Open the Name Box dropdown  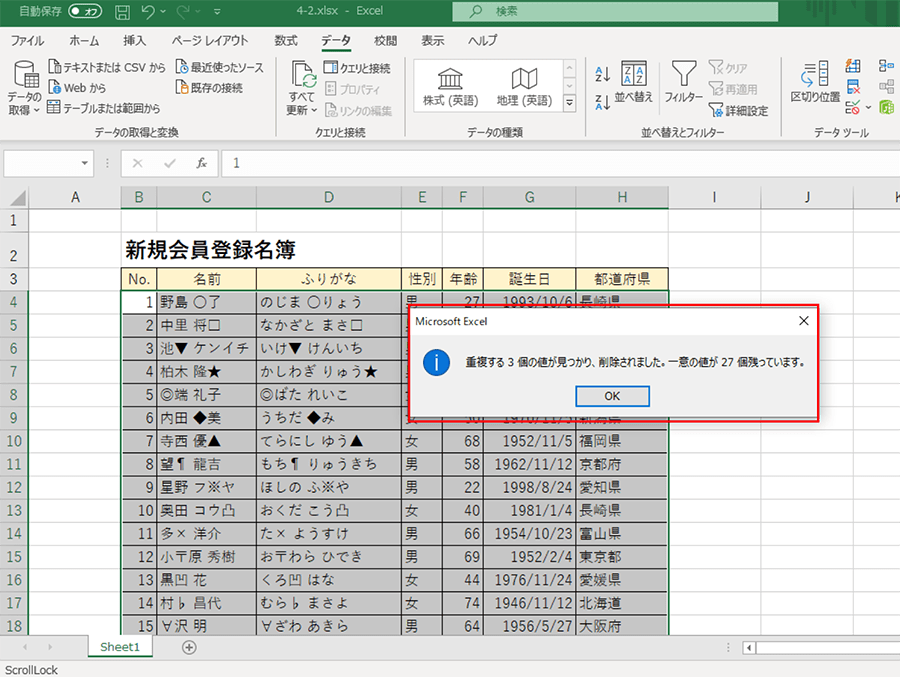coord(83,163)
